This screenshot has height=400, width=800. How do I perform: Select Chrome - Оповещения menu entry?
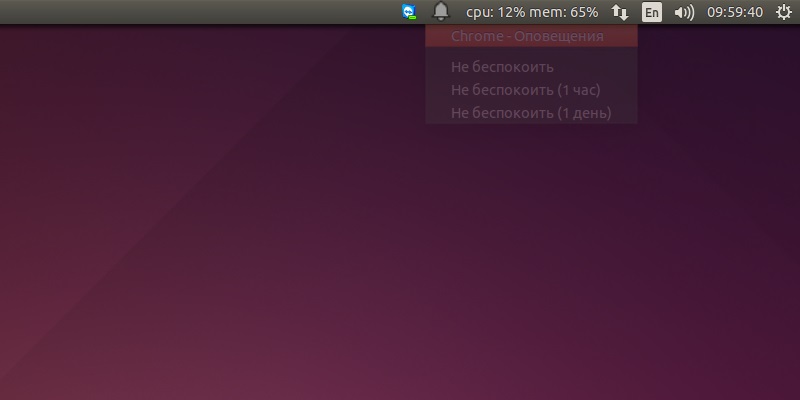click(x=527, y=37)
